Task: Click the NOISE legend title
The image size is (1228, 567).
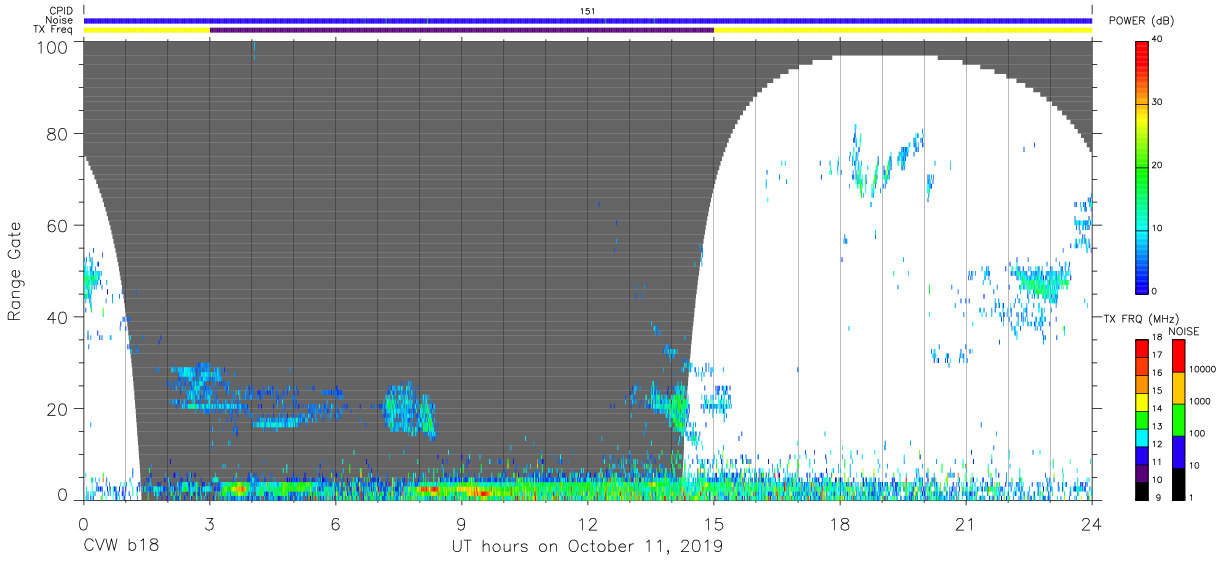Action: 1184,331
